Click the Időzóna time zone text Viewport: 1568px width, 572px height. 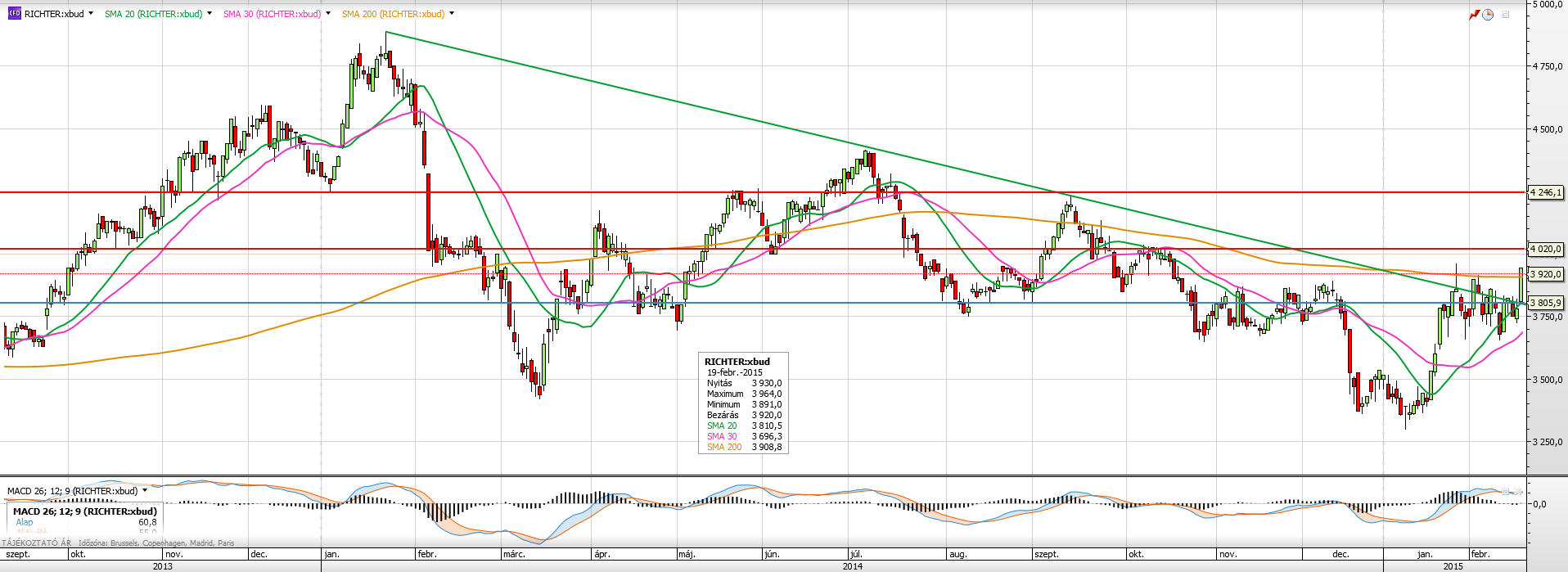coord(156,543)
